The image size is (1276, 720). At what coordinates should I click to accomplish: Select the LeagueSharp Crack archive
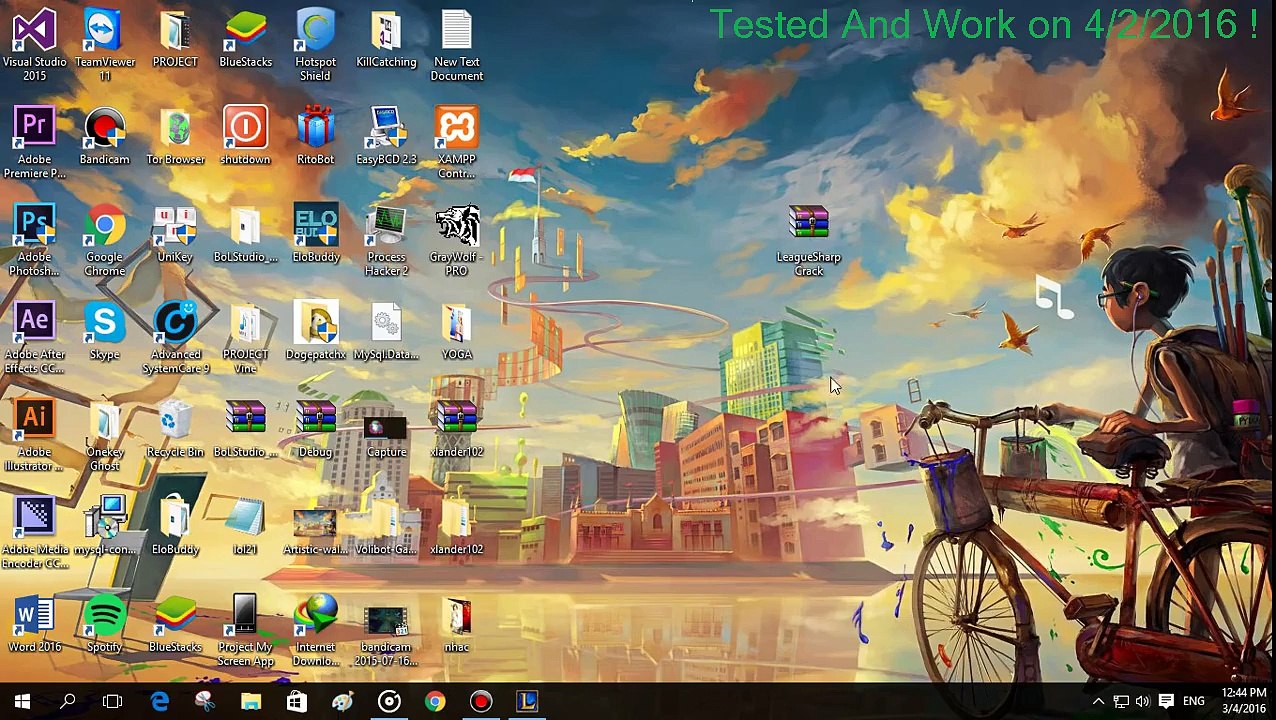809,240
